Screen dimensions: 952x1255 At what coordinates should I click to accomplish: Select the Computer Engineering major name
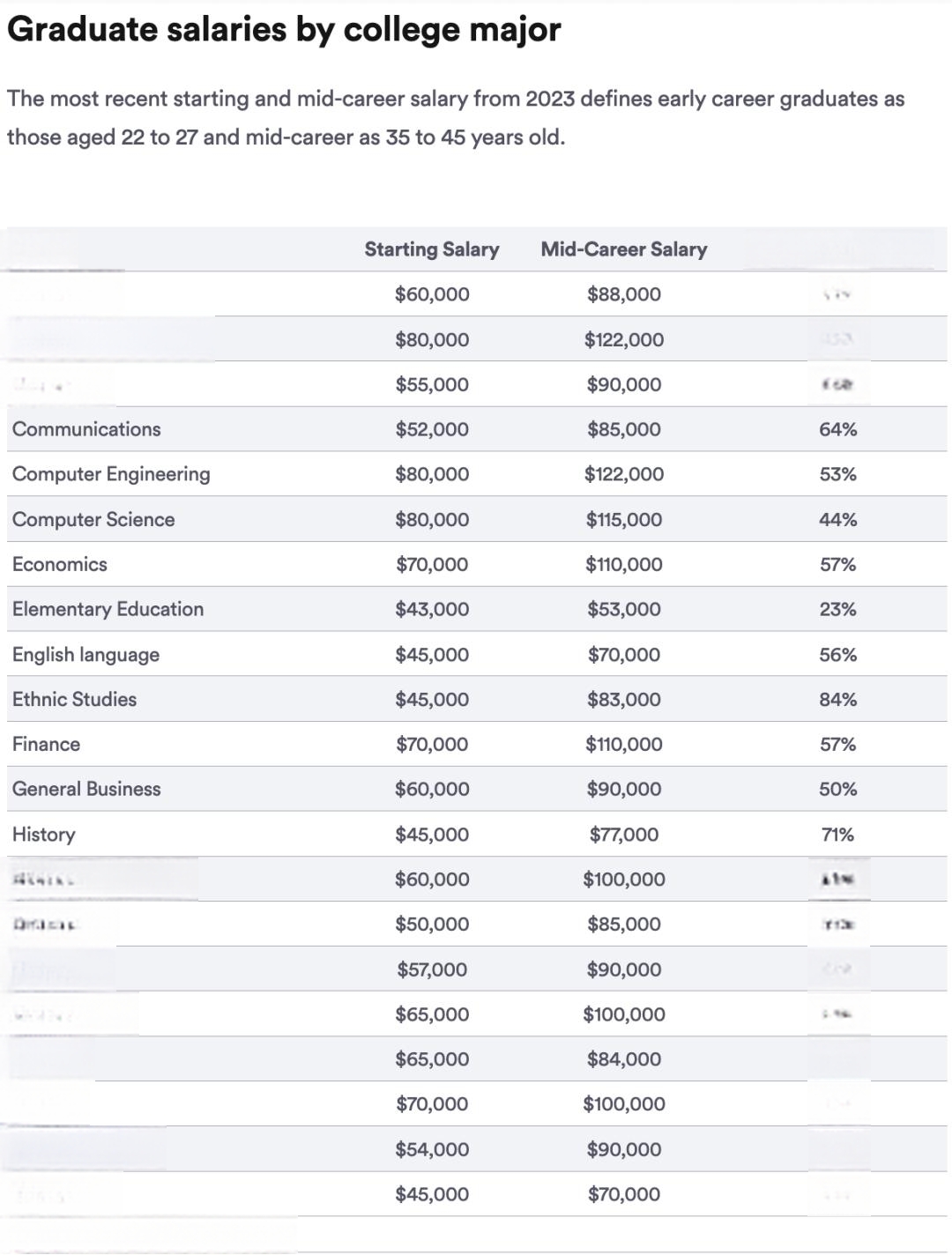tap(111, 474)
